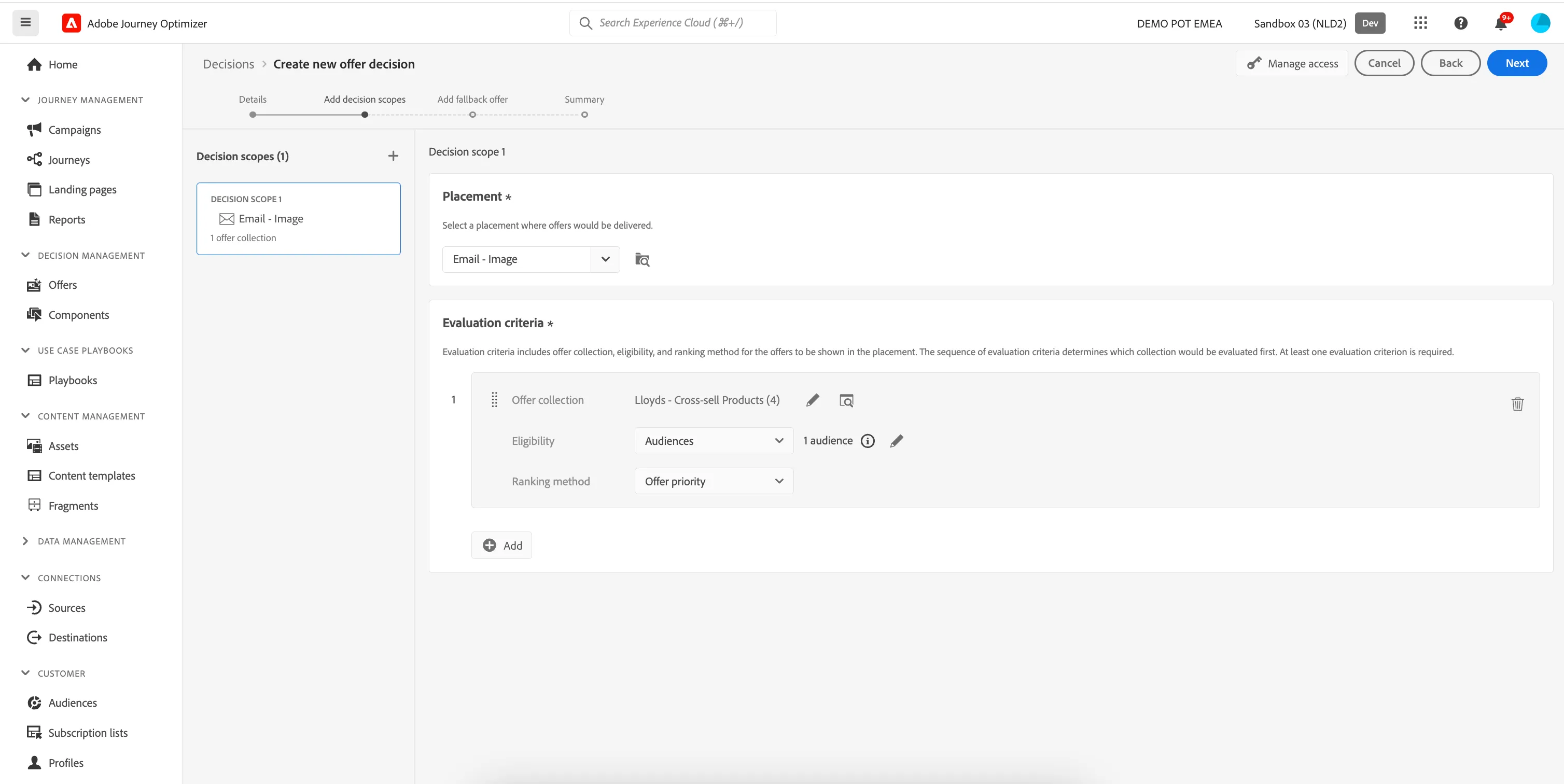Open Manage access
This screenshot has width=1564, height=784.
(1292, 63)
